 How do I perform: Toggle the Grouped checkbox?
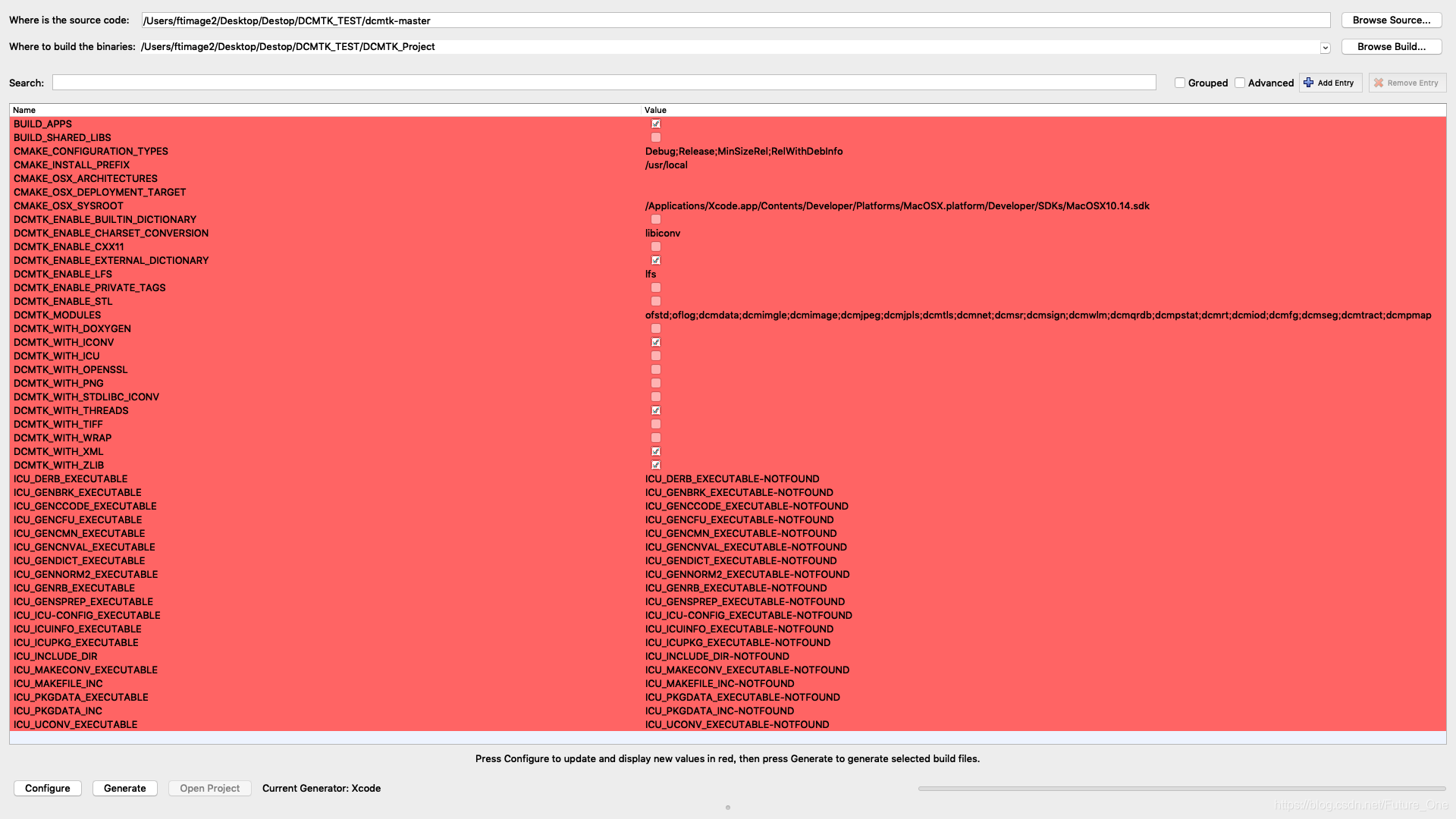(1180, 83)
